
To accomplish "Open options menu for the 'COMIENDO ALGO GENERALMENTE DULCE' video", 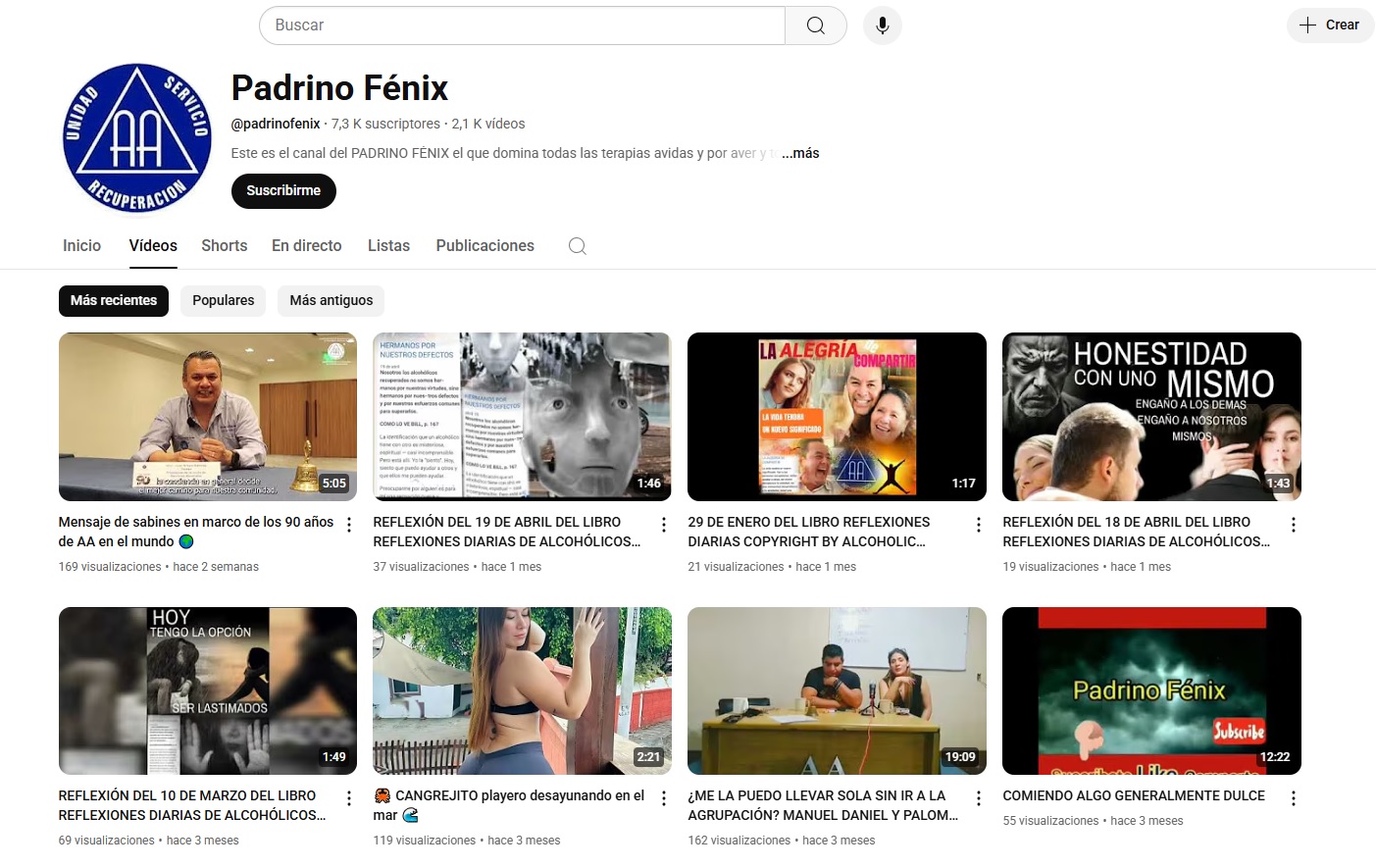I will 1293,797.
